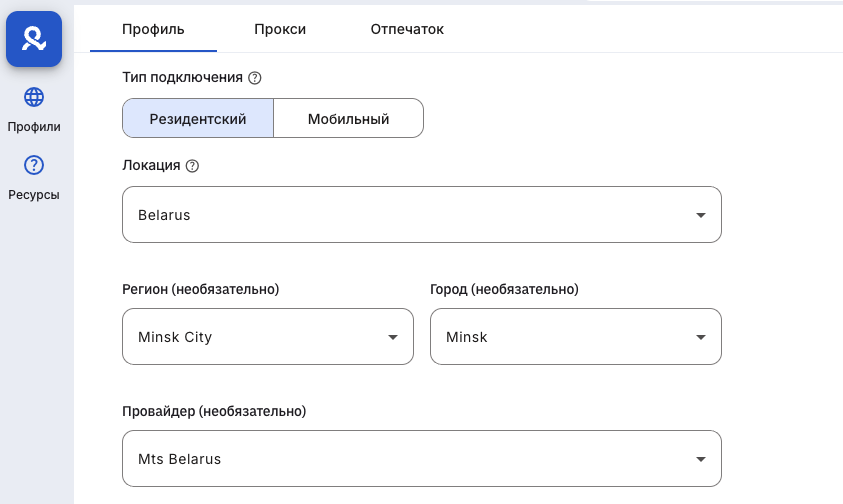
Task: Click help icon next to Локация
Action: tap(192, 166)
